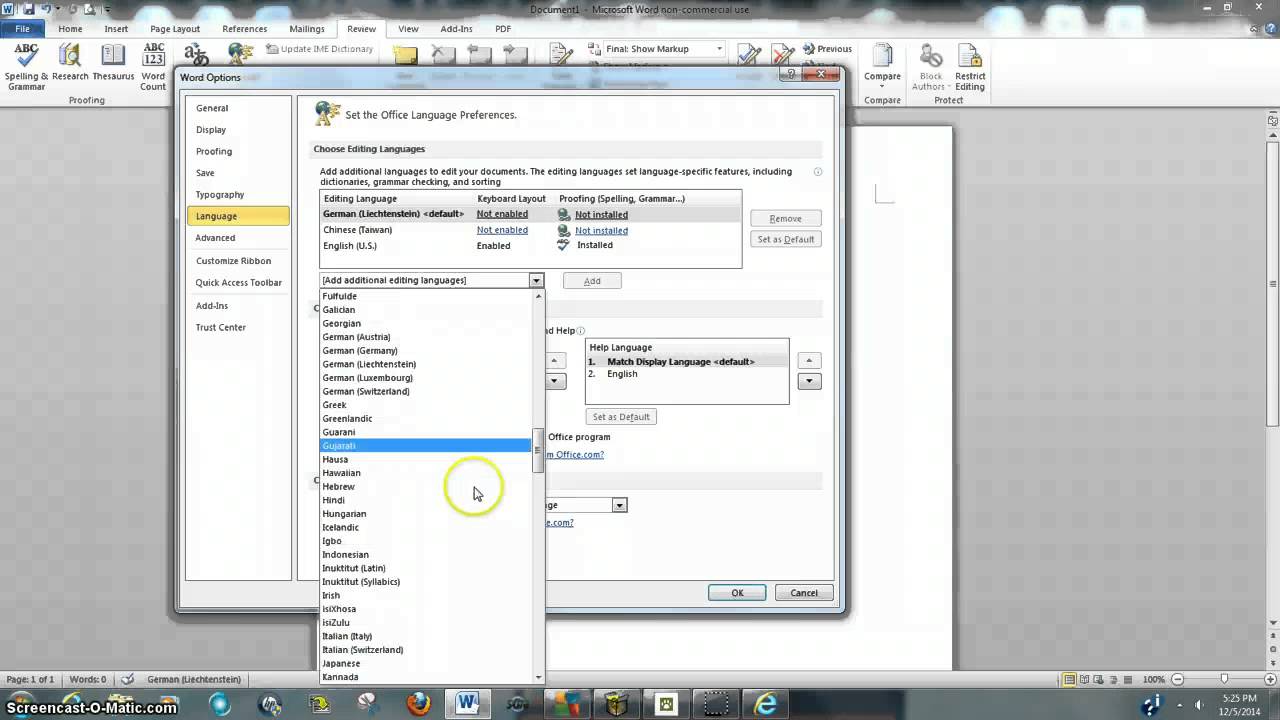
Task: Switch to the Page Layout tab
Action: point(175,29)
